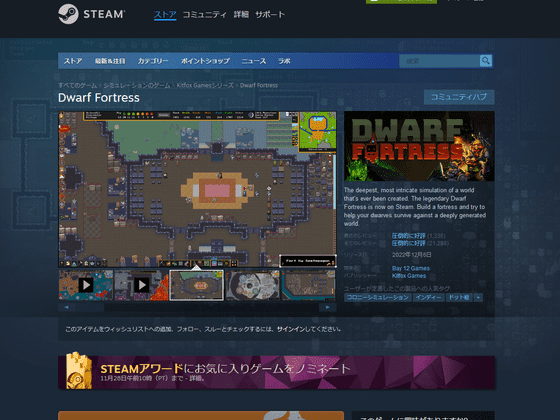
Task: Open the 詳細 top navigation item
Action: click(241, 15)
